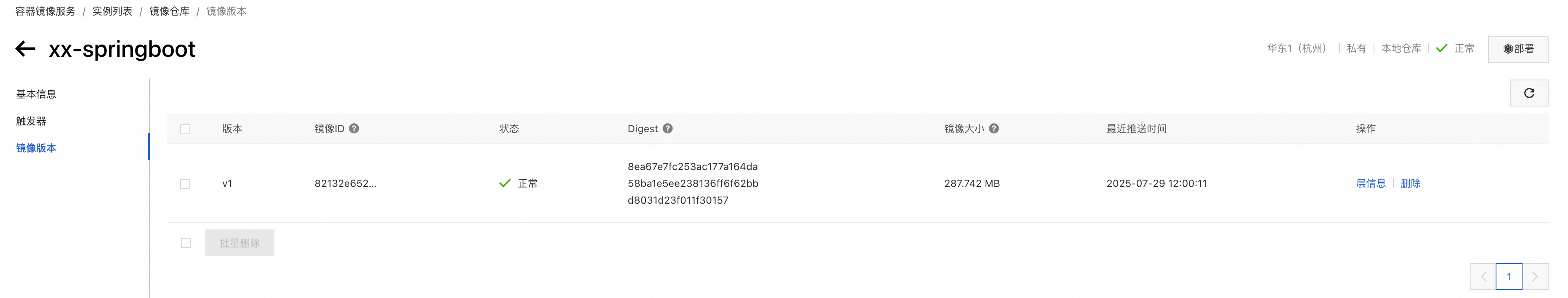Navigate to 实例列表 breadcrumb
This screenshot has height=298, width=1568.
(113, 12)
